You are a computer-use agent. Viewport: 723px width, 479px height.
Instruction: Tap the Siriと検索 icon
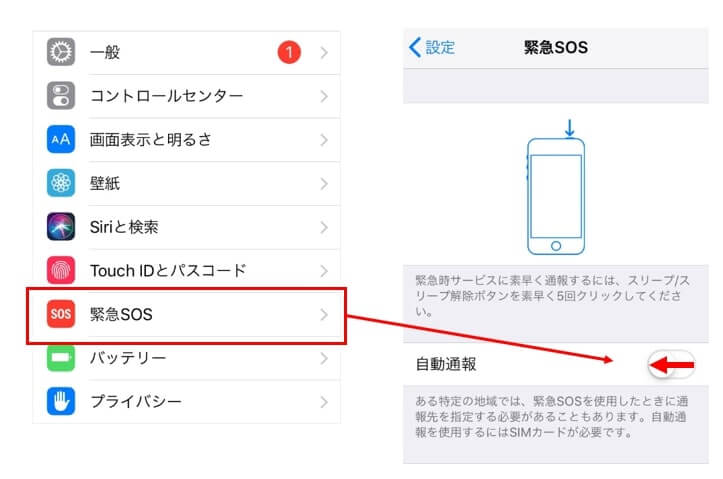tap(61, 227)
